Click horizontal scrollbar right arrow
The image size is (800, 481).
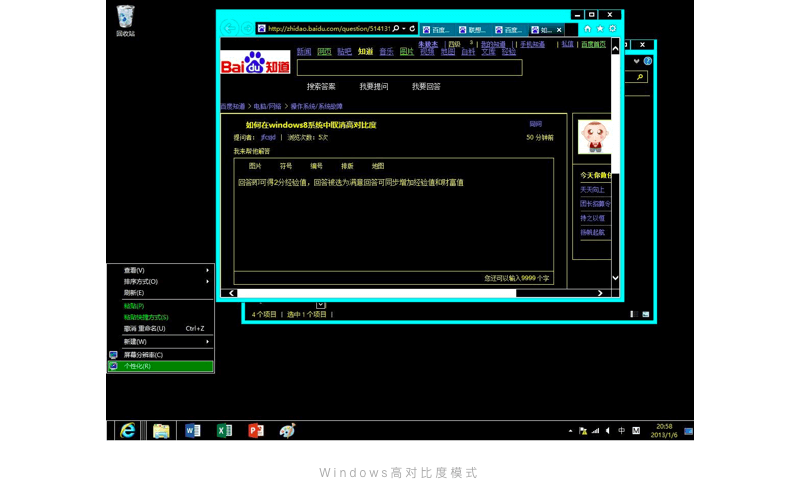point(600,293)
